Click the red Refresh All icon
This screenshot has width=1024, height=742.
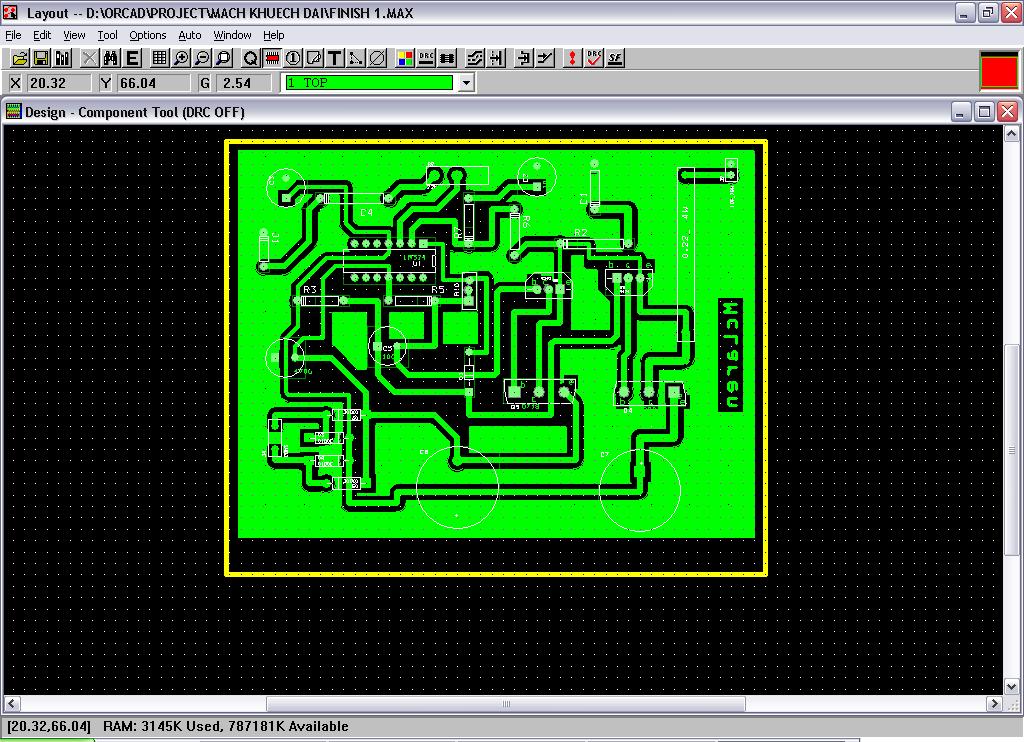click(572, 59)
